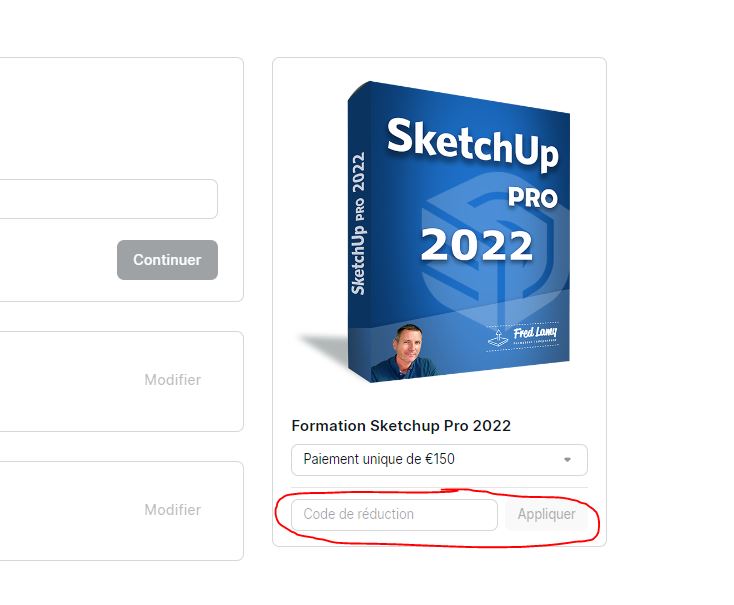
Task: Click the separator line above the discount field
Action: tap(439, 487)
